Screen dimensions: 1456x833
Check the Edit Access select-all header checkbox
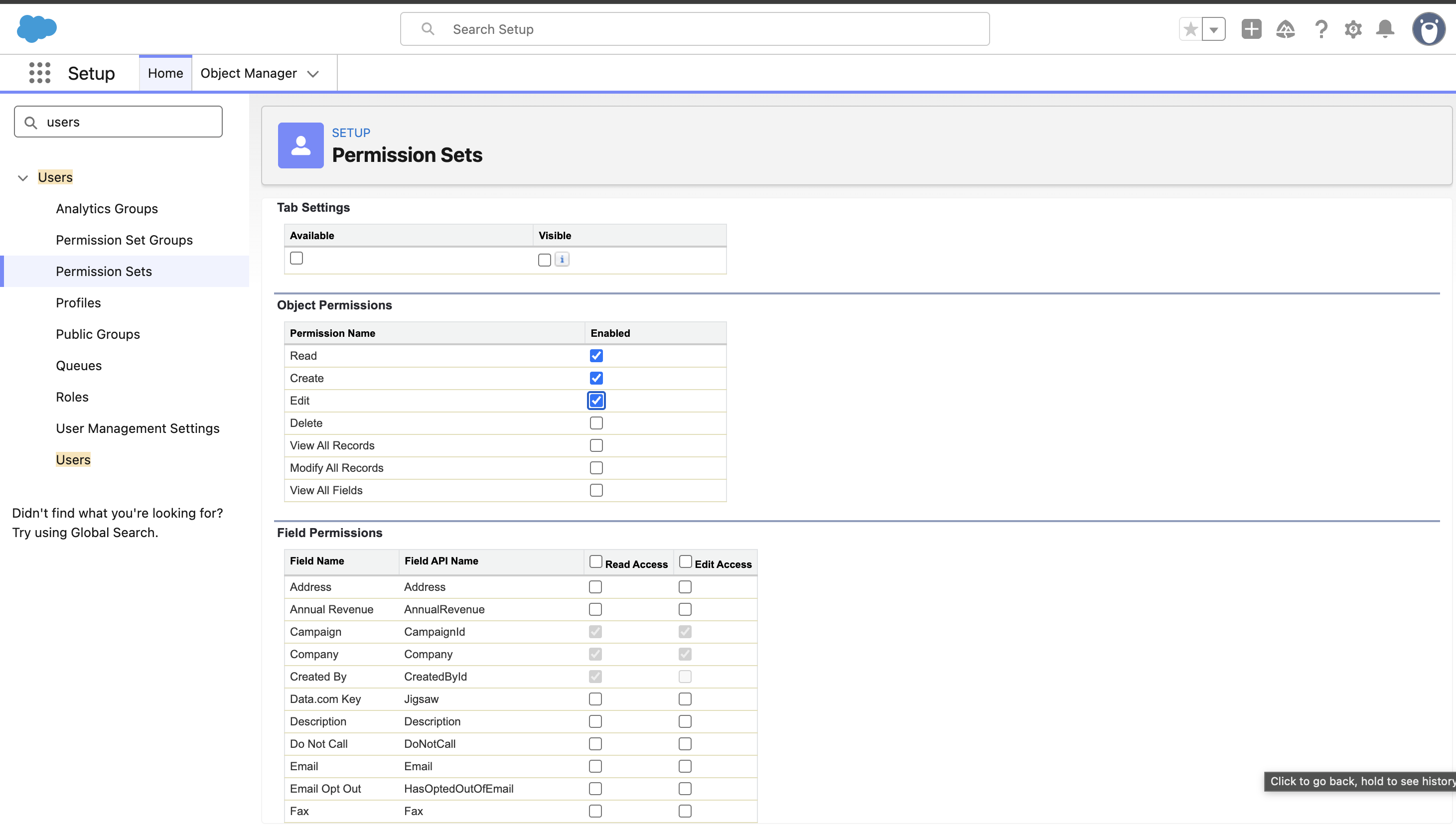tap(685, 562)
